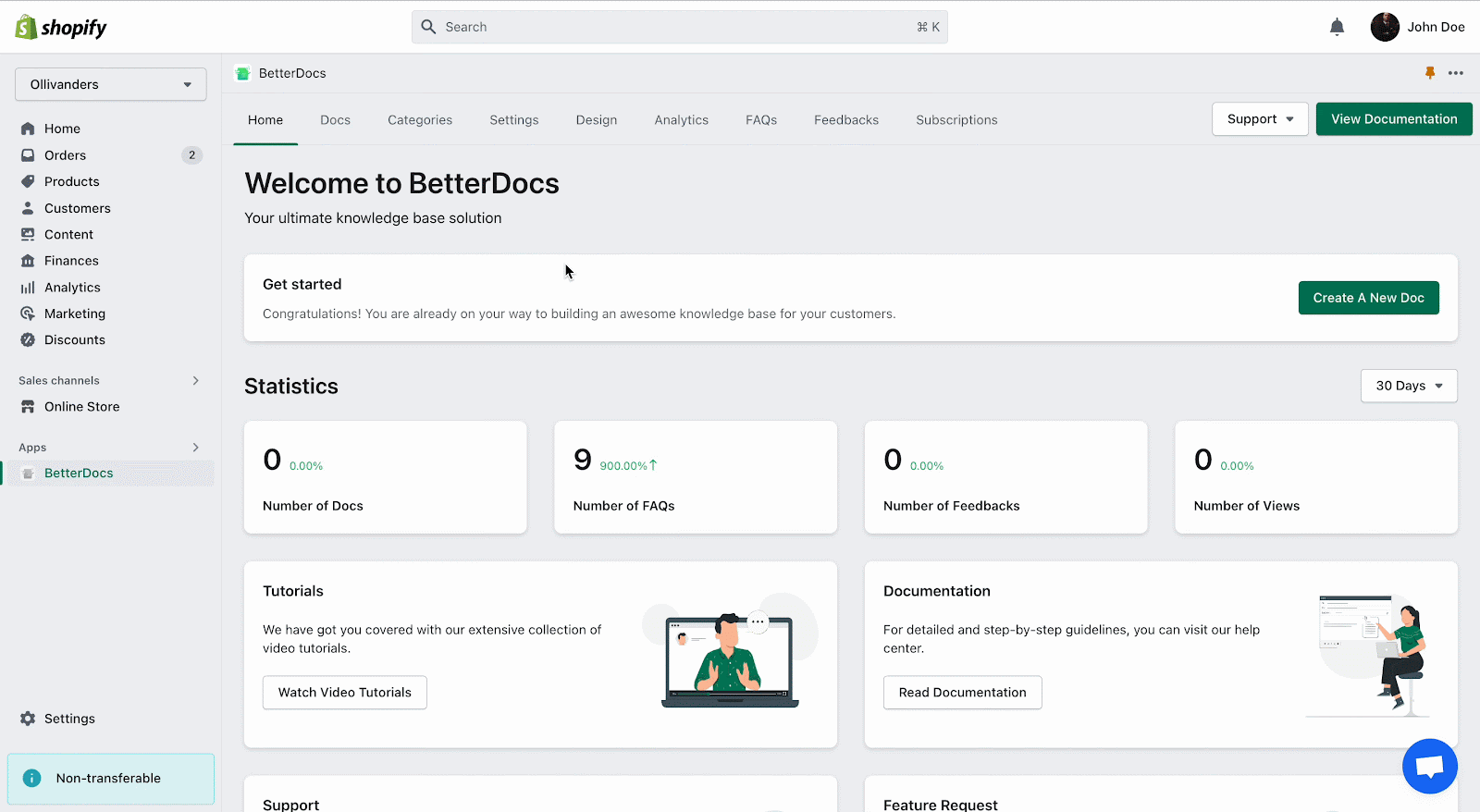Click View Documentation button
Screen dimensions: 1480x812
(1394, 119)
